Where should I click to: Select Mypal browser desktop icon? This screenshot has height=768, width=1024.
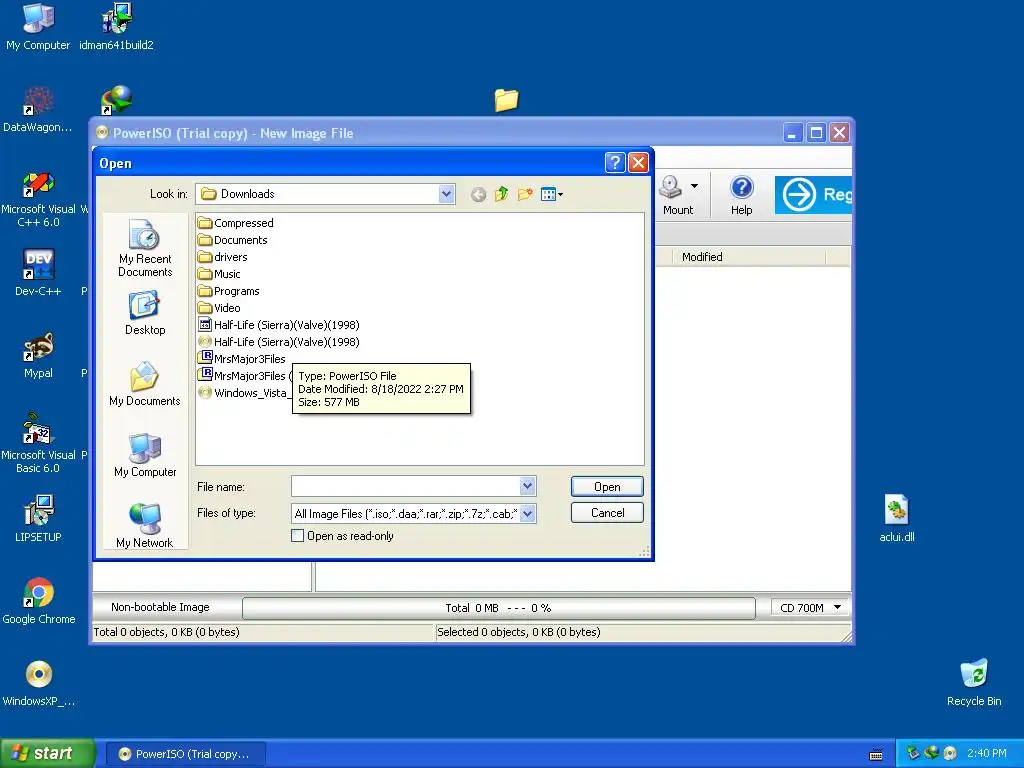[38, 356]
